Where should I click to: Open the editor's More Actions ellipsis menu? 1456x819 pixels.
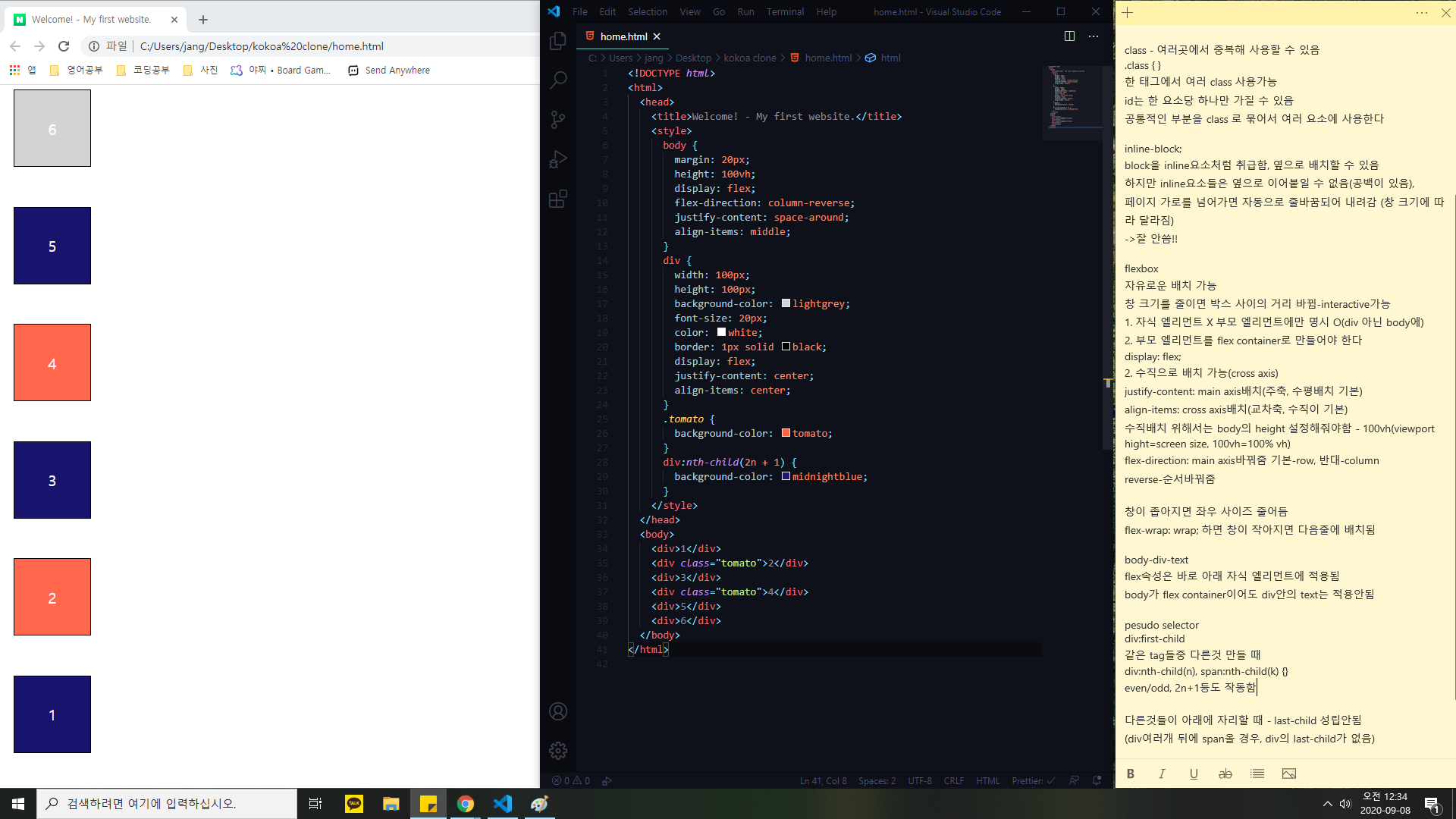pyautogui.click(x=1094, y=36)
